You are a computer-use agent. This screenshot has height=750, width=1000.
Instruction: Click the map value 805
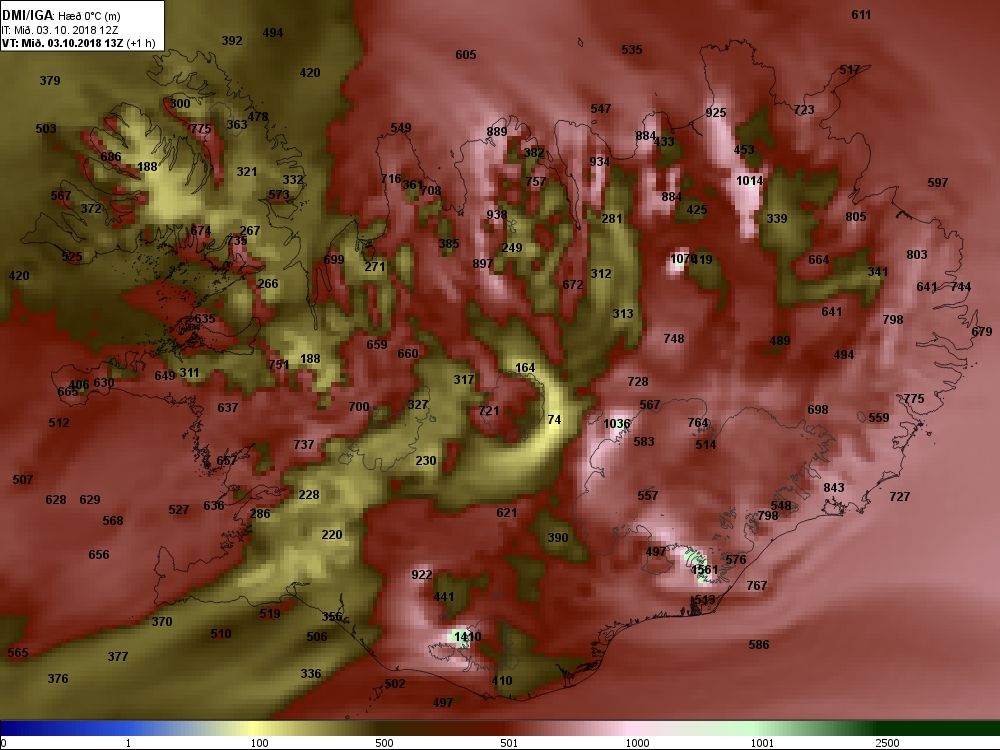point(856,216)
